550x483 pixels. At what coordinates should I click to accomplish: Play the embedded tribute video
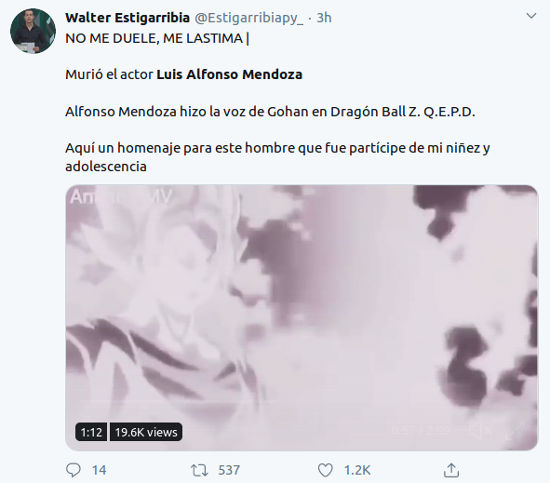click(x=301, y=317)
